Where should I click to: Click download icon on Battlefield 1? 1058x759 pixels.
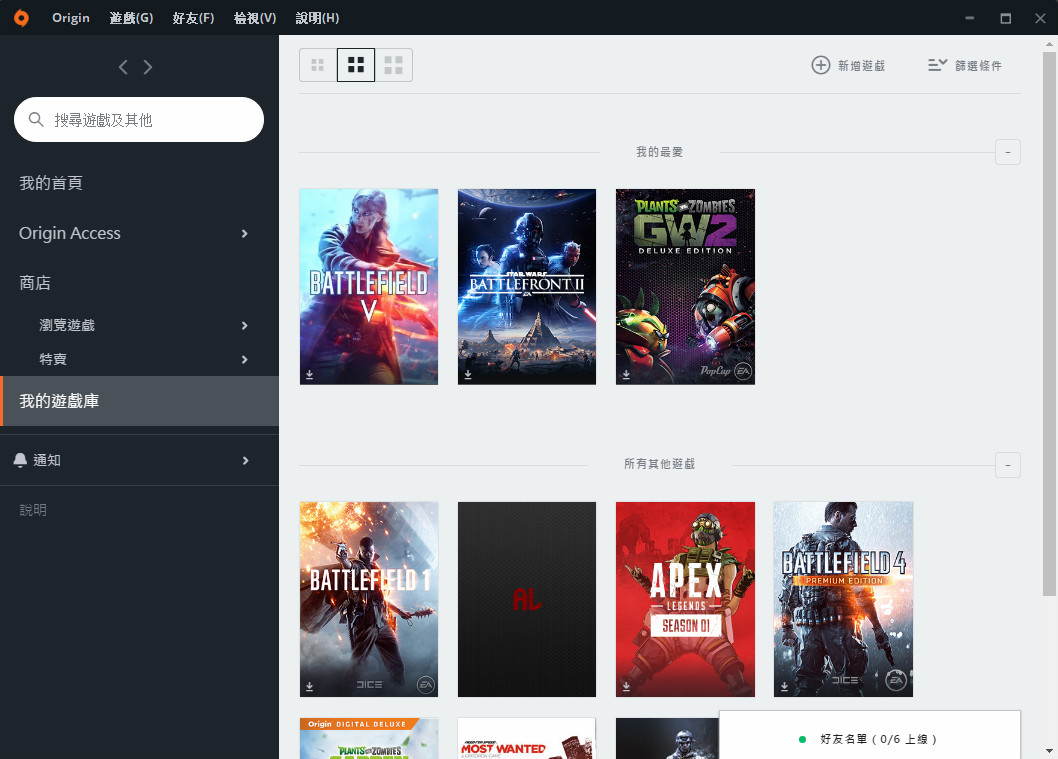pos(310,686)
